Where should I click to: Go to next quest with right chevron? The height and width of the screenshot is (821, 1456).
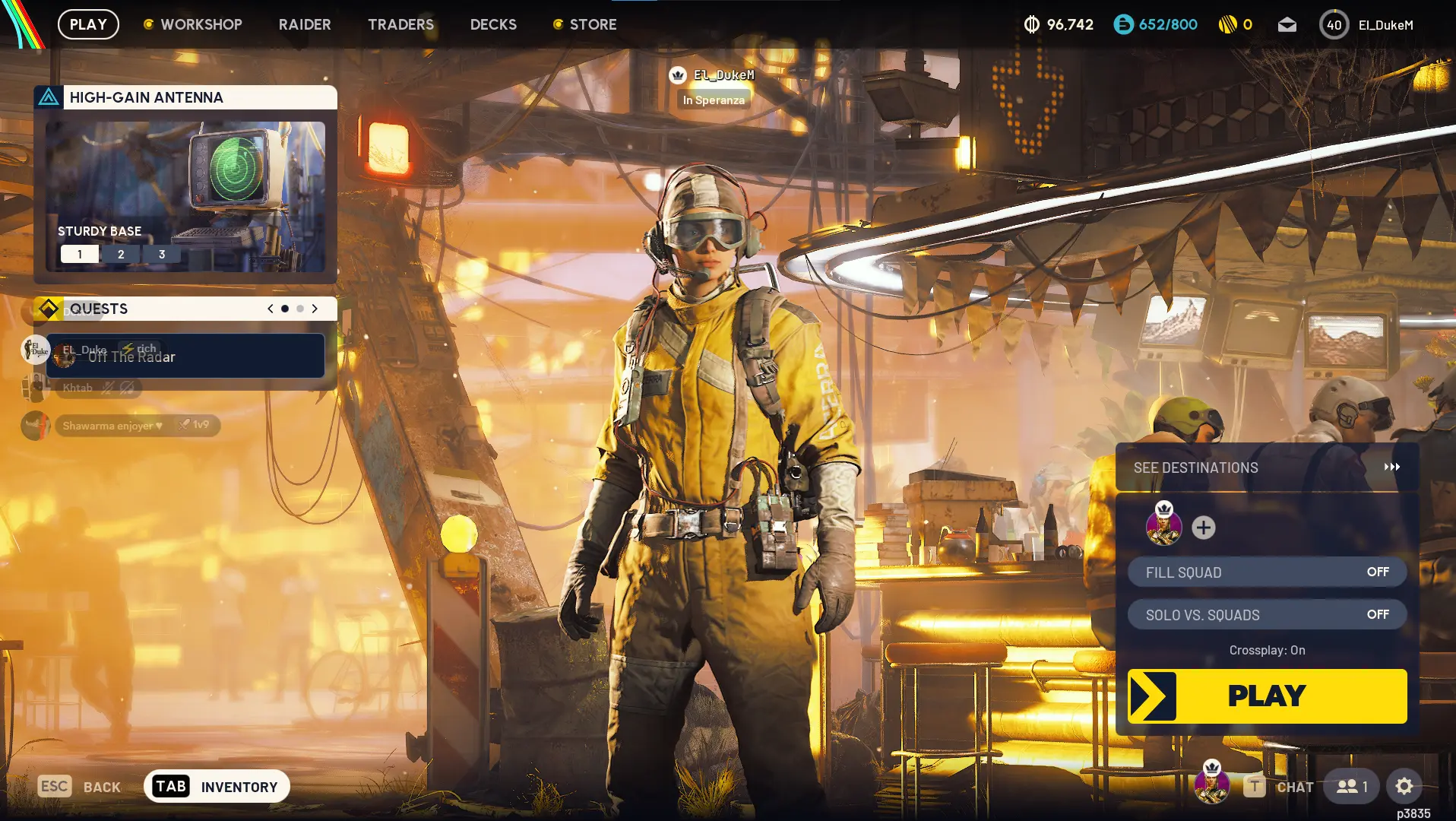[315, 309]
